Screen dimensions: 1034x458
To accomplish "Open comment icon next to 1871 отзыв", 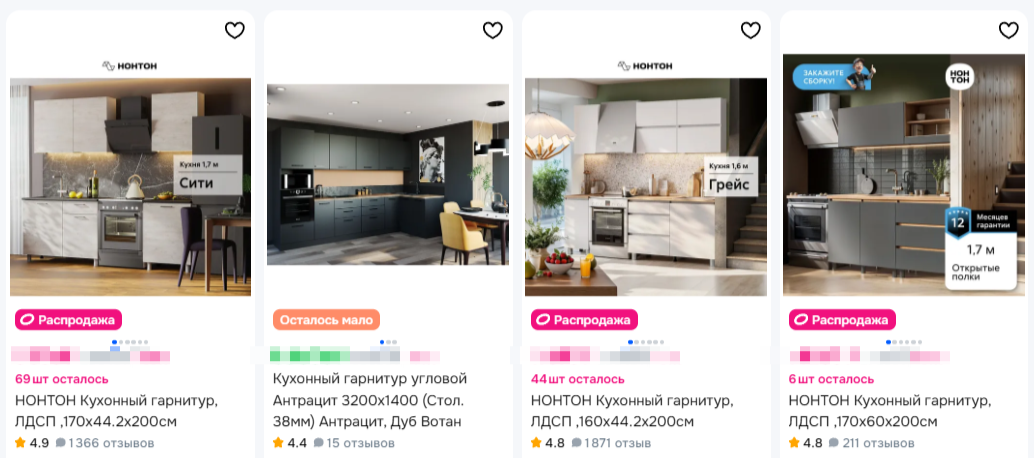I will [576, 443].
